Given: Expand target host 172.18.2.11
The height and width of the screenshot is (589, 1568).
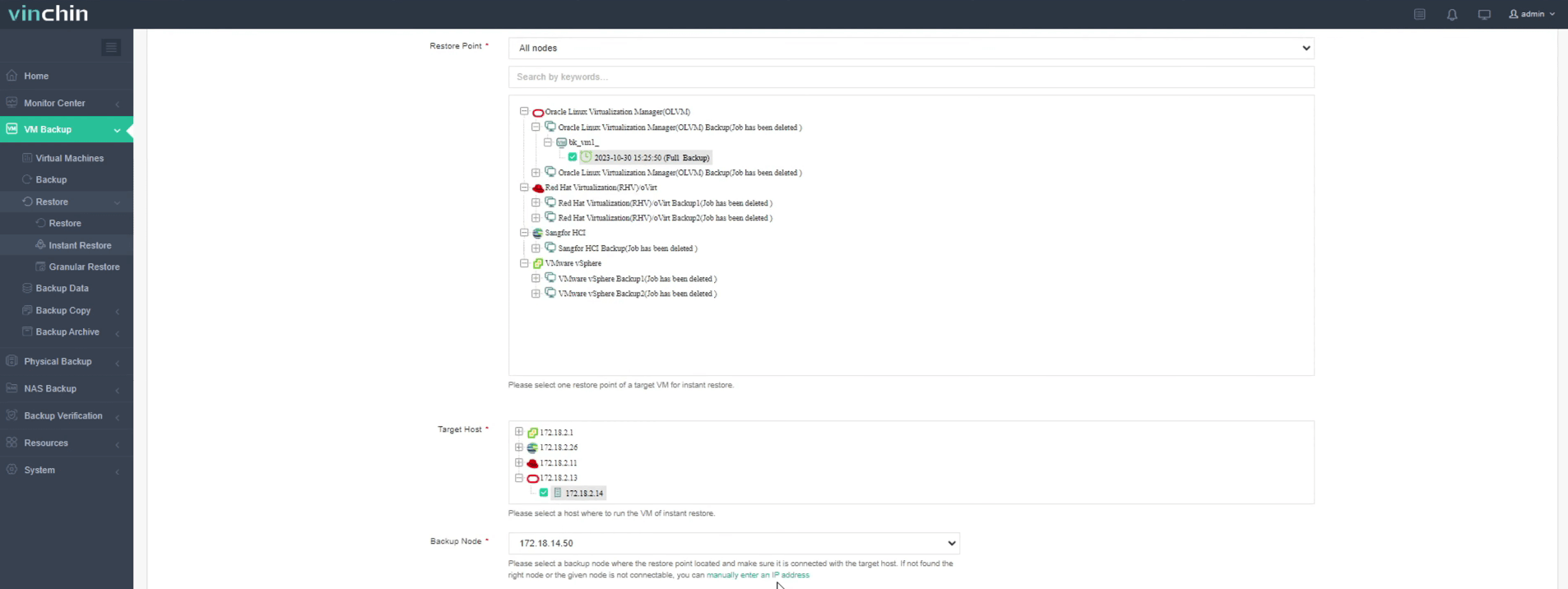Looking at the screenshot, I should 519,462.
